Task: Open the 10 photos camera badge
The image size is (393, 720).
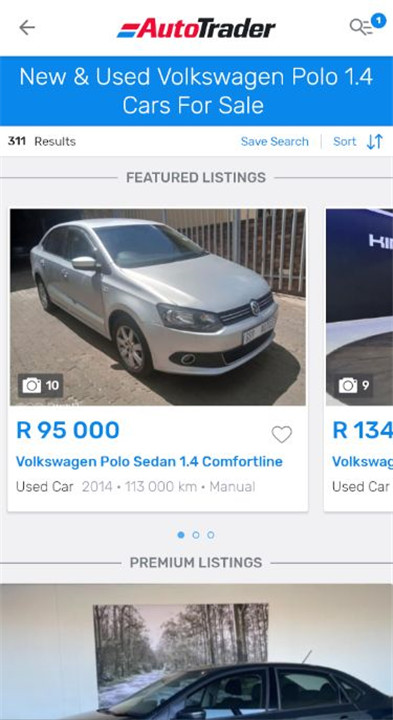Action: [x=40, y=386]
